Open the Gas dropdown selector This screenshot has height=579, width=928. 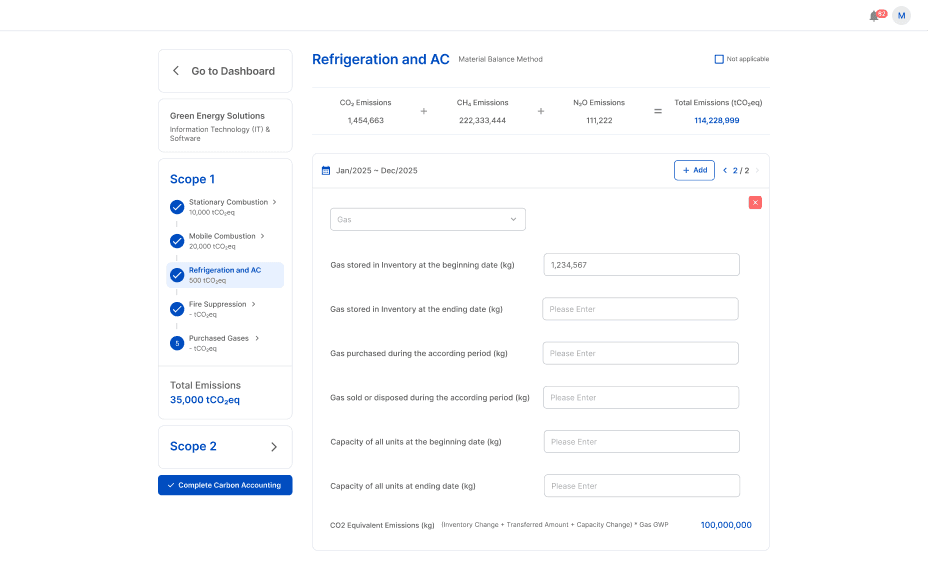click(427, 219)
